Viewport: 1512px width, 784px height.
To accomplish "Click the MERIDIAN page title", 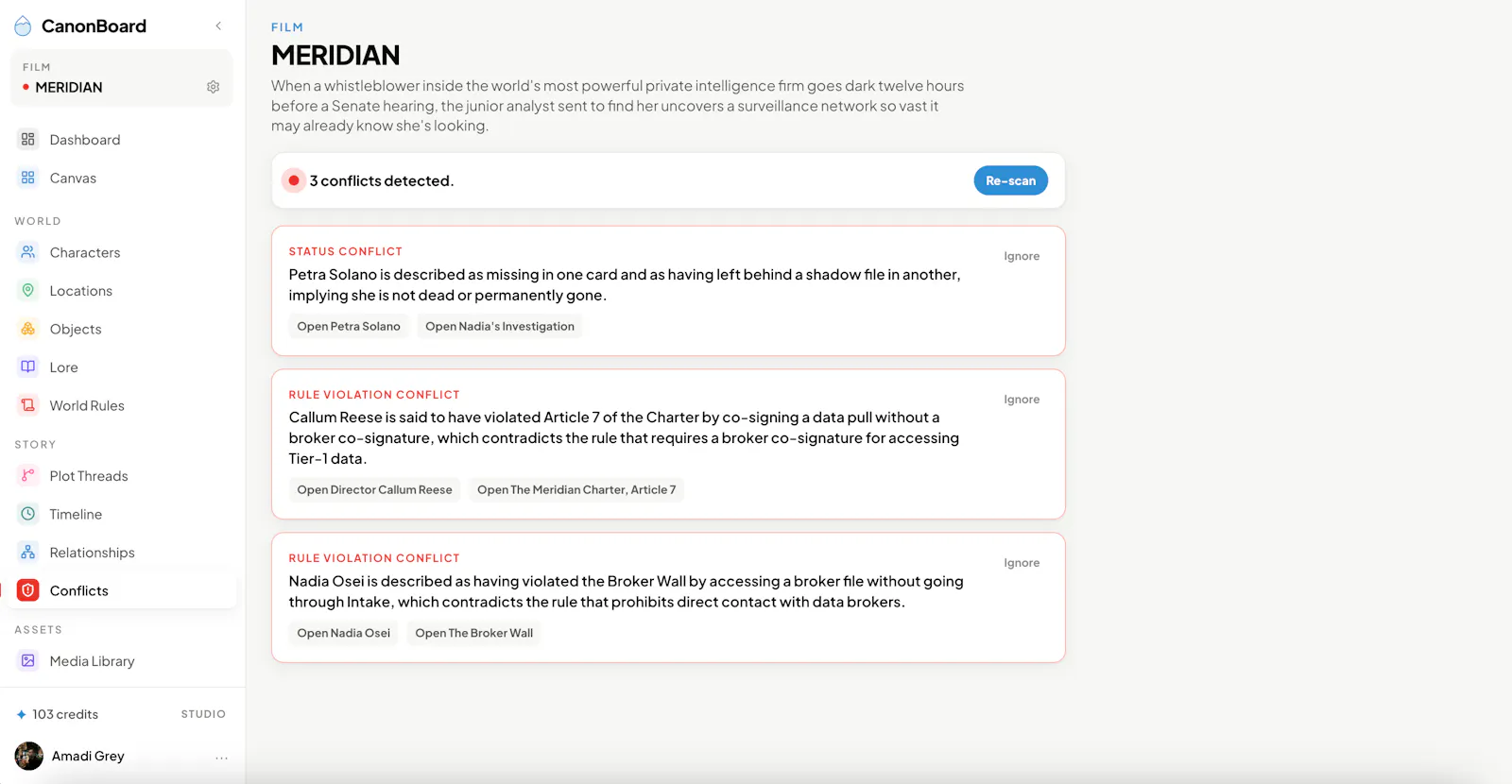I will tap(335, 56).
